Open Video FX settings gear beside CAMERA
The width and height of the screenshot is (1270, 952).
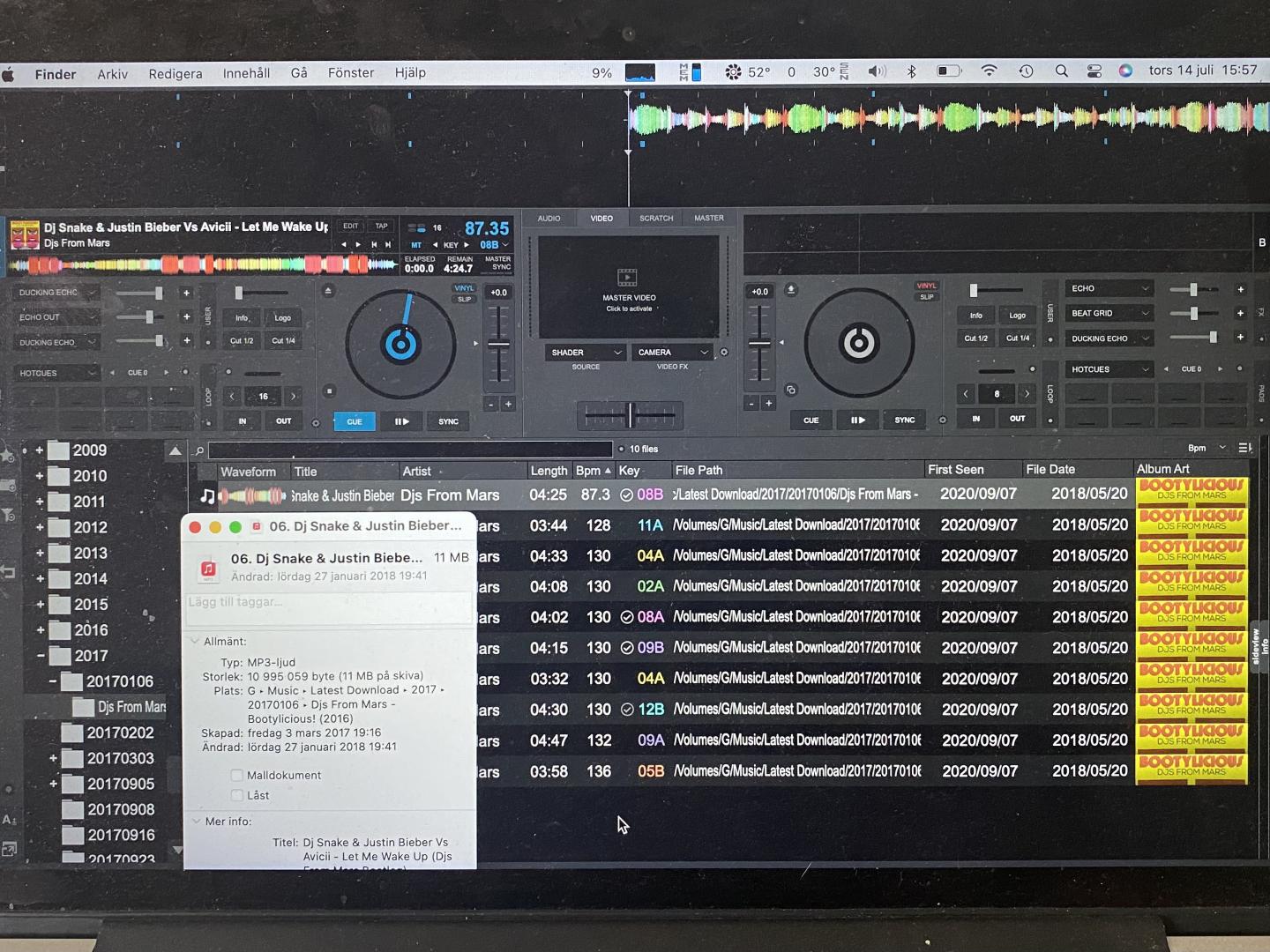click(724, 352)
